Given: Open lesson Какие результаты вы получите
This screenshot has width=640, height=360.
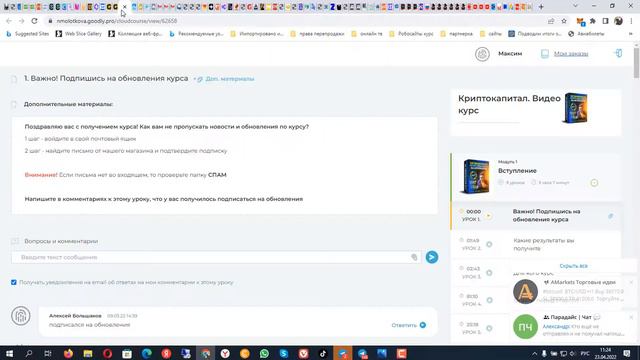Looking at the screenshot, I should 544,244.
